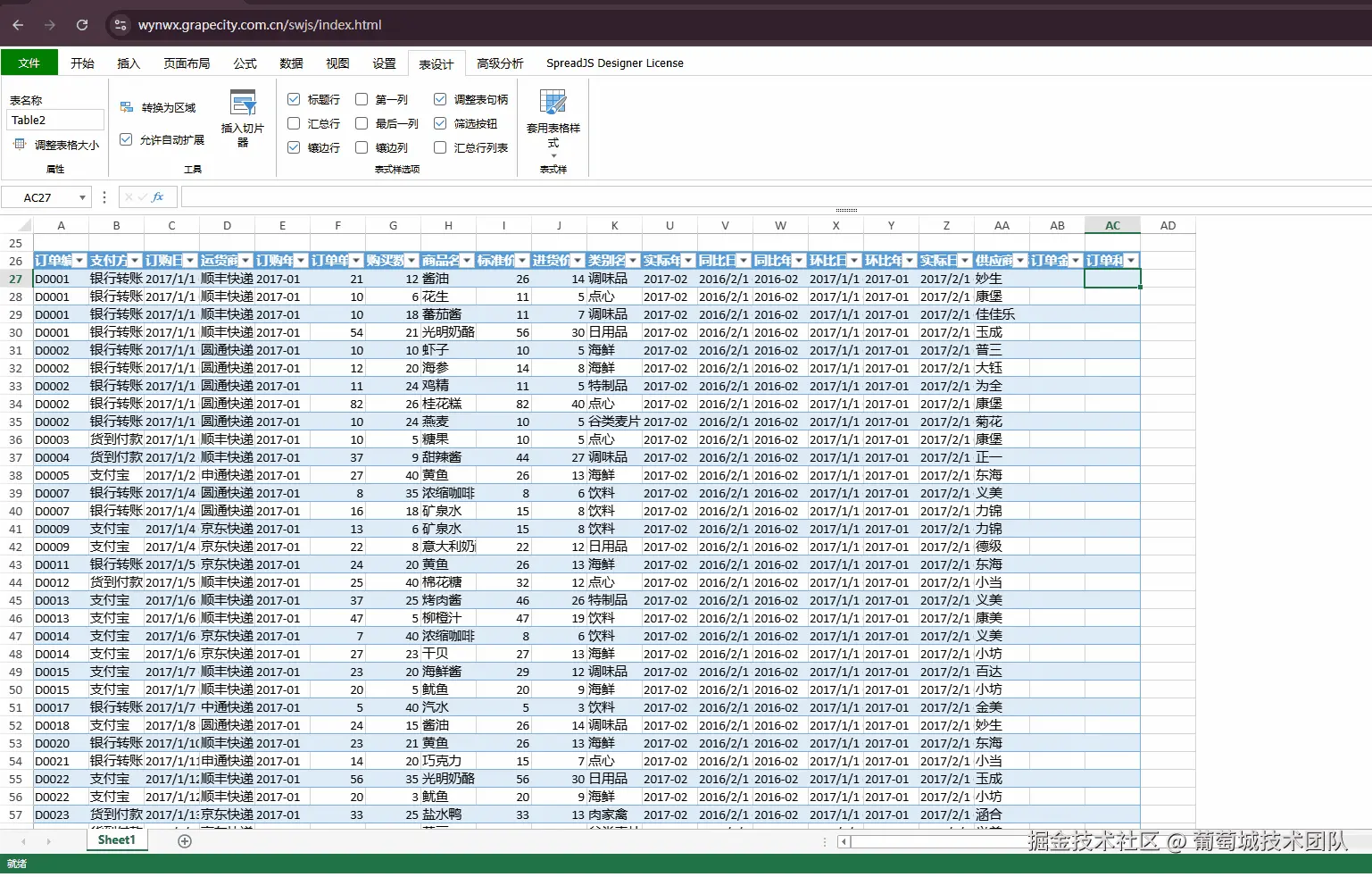Open filter dropdown in column AC header
Image resolution: width=1372 pixels, height=877 pixels.
1131,261
